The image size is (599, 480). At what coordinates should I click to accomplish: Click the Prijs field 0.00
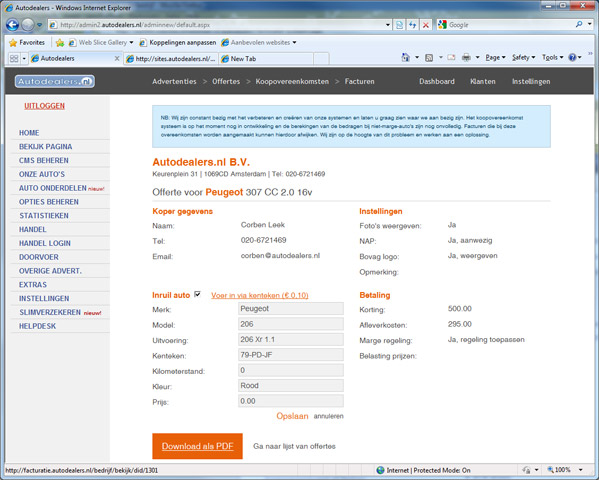291,401
